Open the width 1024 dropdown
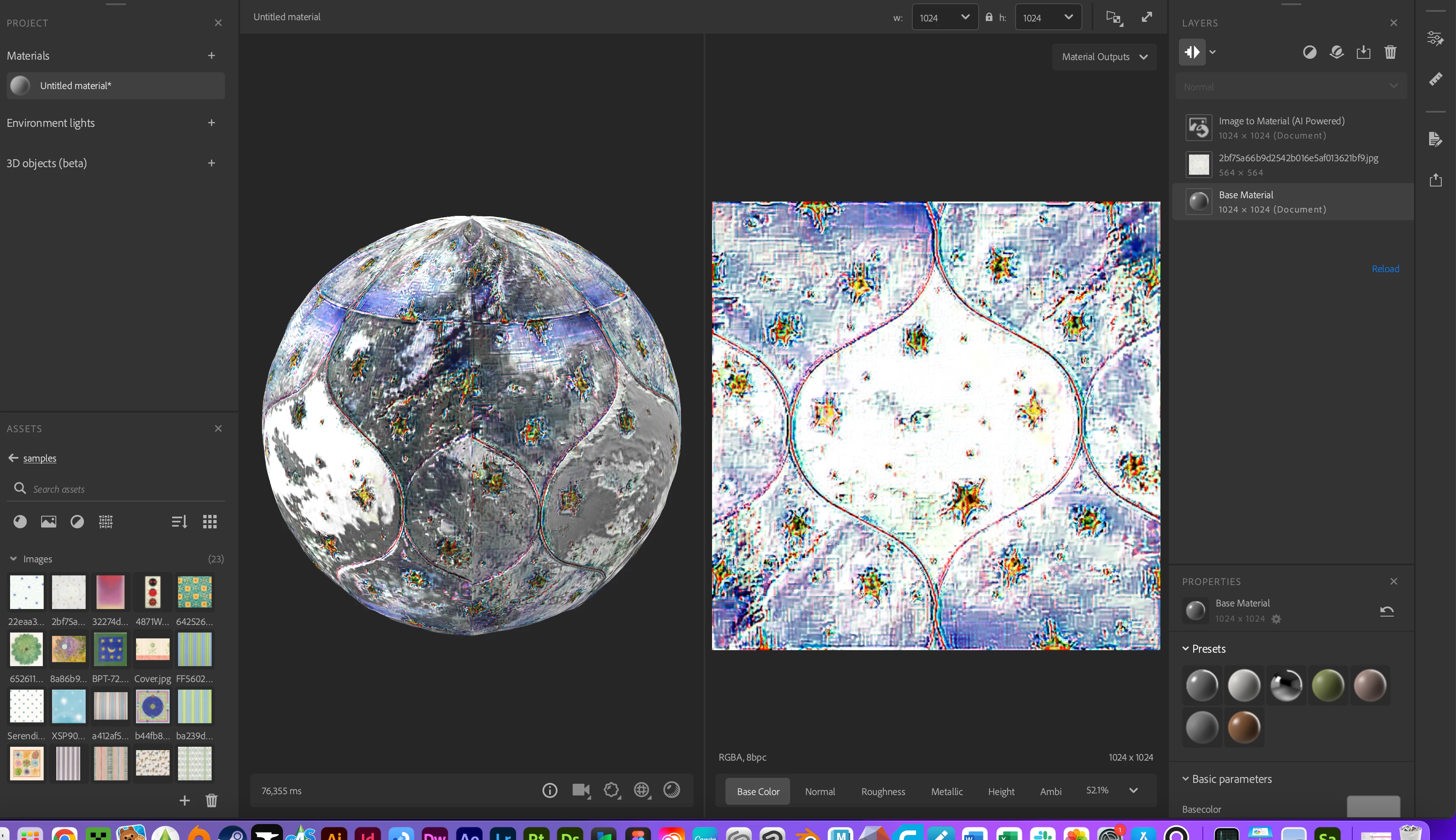 [945, 17]
